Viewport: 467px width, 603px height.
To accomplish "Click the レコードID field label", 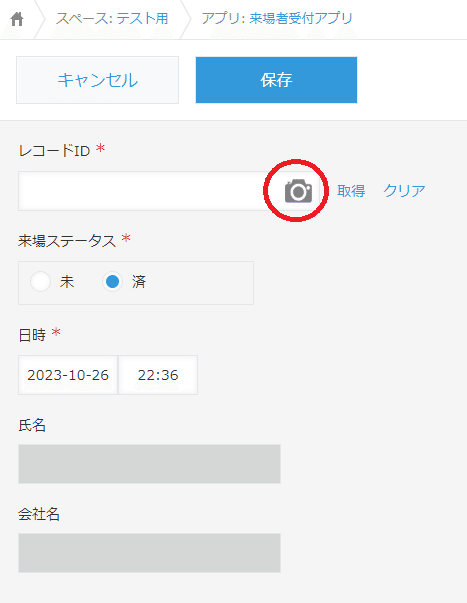I will 54,151.
